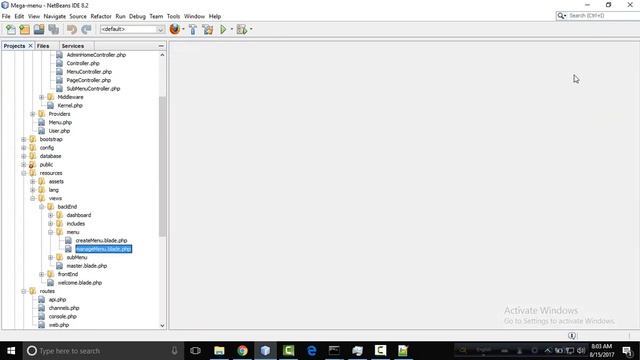
Task: Open the Tools menu
Action: pos(173,16)
